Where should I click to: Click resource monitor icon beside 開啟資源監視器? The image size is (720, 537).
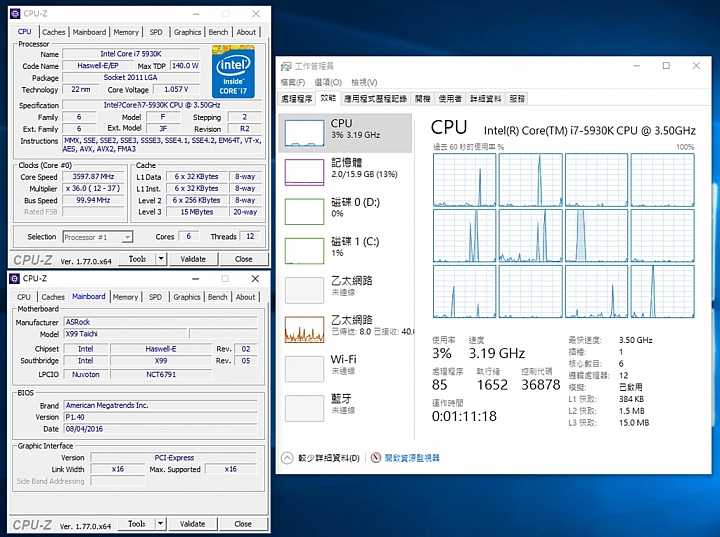click(376, 458)
